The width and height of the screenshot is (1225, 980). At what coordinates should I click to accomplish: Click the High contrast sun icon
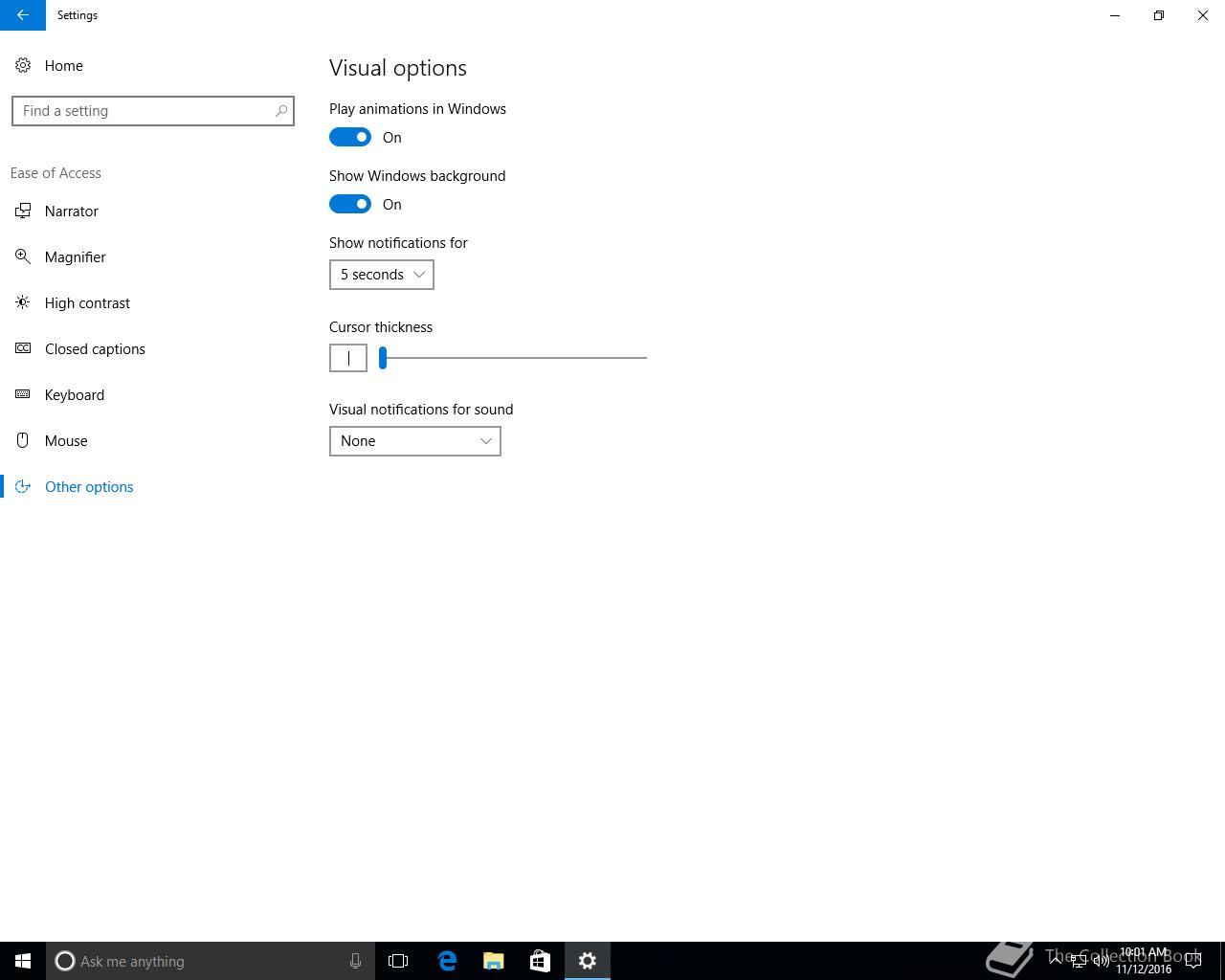23,302
